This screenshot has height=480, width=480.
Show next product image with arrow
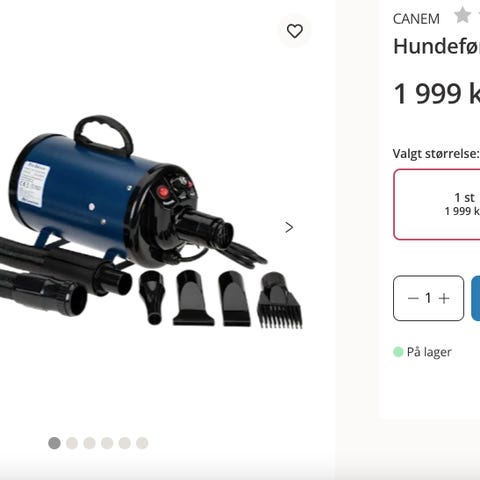tap(289, 227)
